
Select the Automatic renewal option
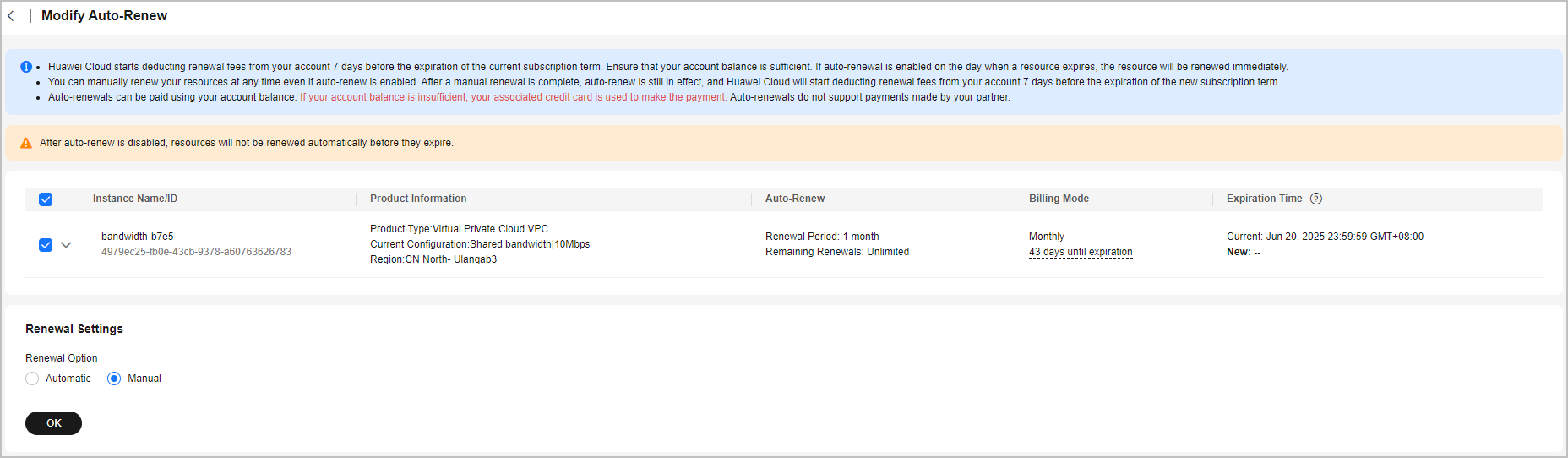click(32, 379)
